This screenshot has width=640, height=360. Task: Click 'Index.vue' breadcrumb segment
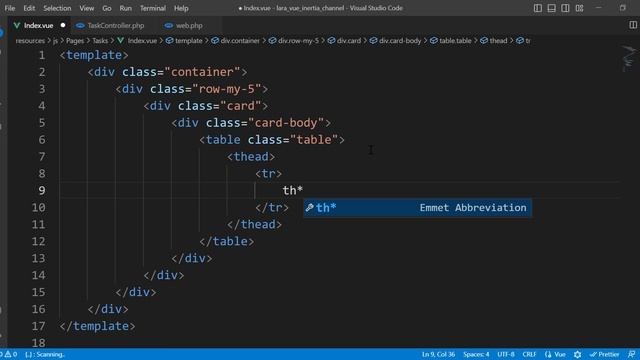pos(142,40)
